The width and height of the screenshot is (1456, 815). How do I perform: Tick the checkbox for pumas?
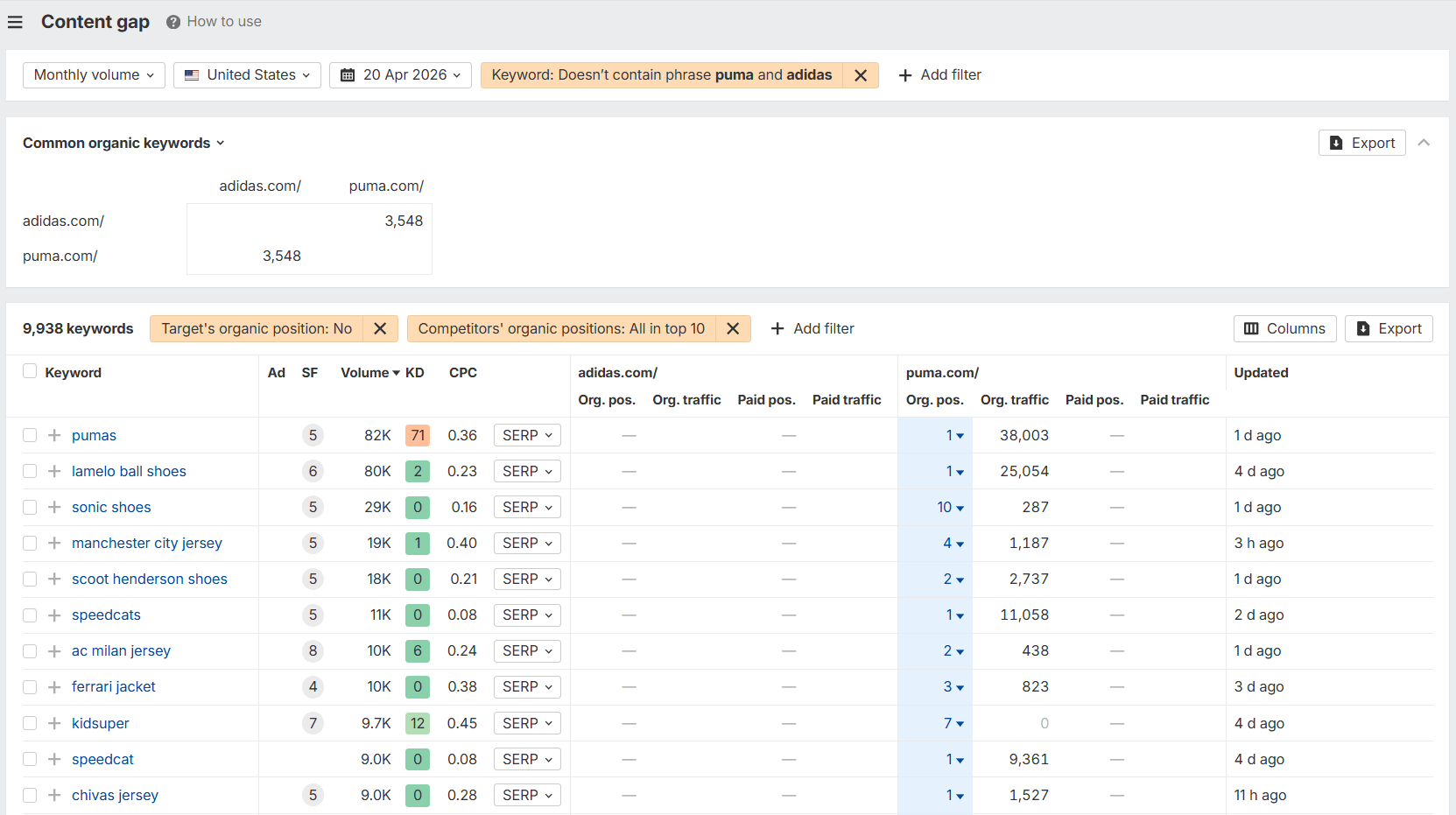(30, 435)
